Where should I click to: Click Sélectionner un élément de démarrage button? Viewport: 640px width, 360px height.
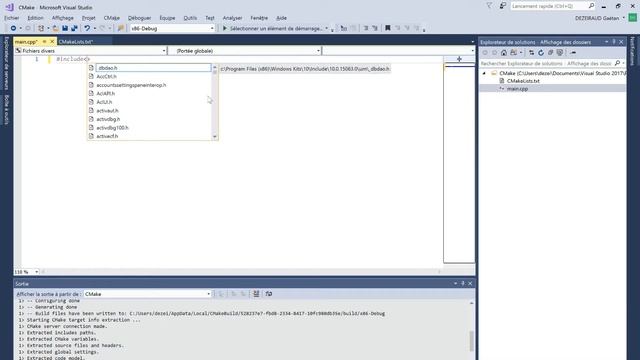click(x=273, y=29)
